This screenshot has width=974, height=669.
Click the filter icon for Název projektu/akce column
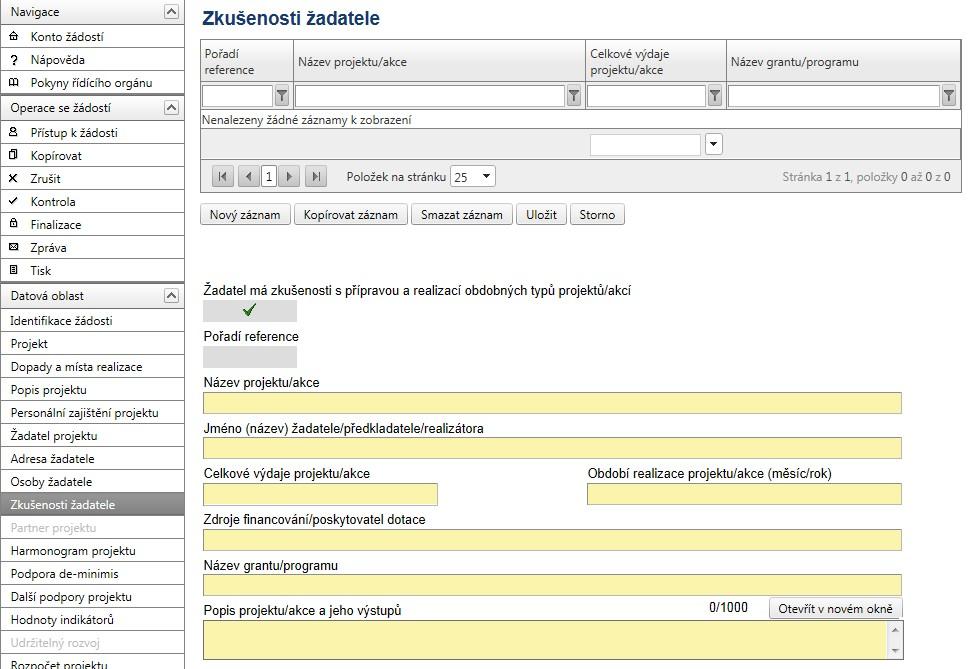point(574,96)
